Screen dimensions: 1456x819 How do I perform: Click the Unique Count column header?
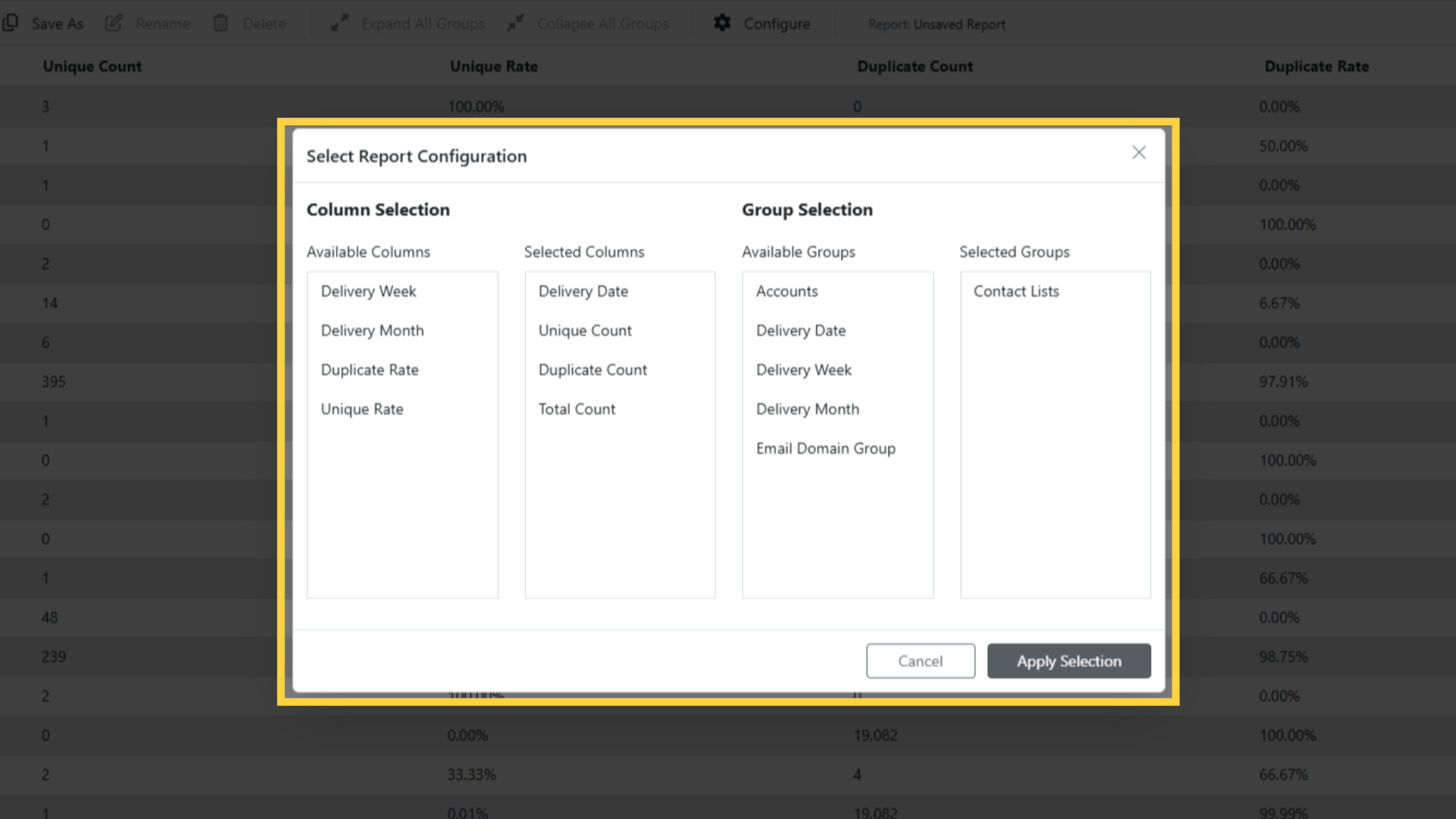click(x=92, y=66)
